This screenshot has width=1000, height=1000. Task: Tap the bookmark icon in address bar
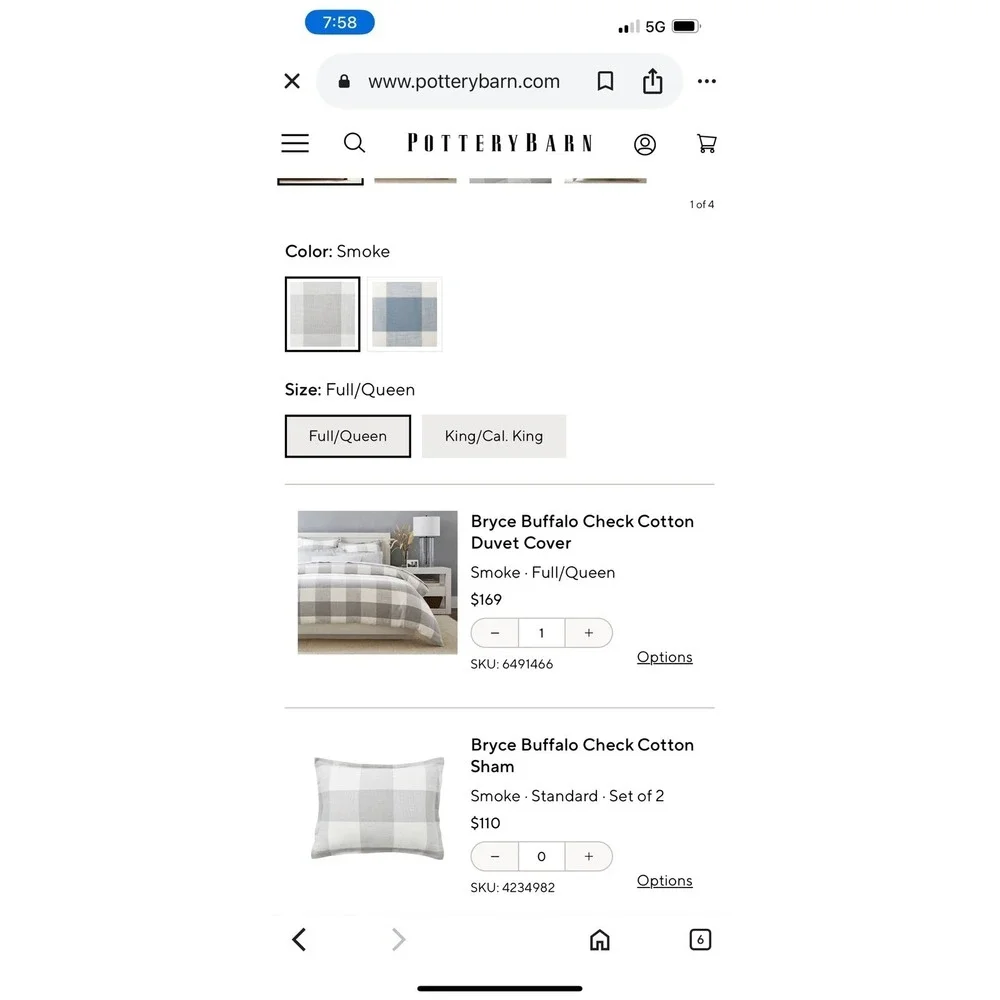(605, 81)
